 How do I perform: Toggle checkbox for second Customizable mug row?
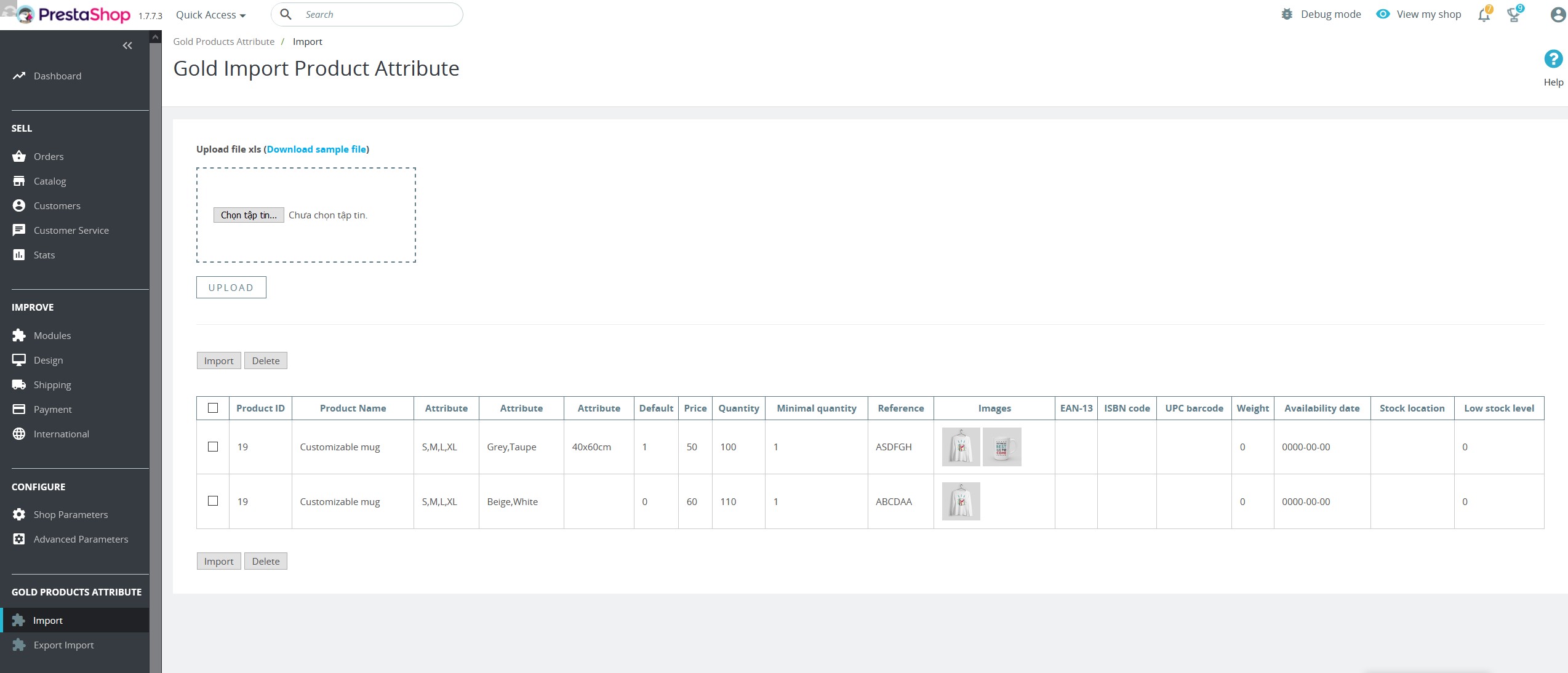(213, 501)
